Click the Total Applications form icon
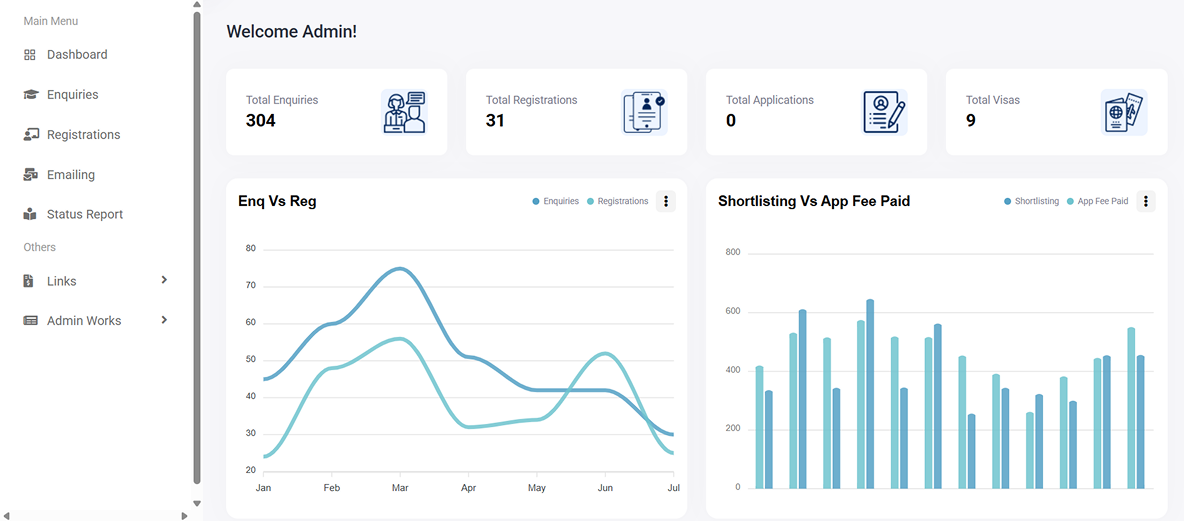Screen dimensions: 1184x521 pyautogui.click(x=884, y=112)
